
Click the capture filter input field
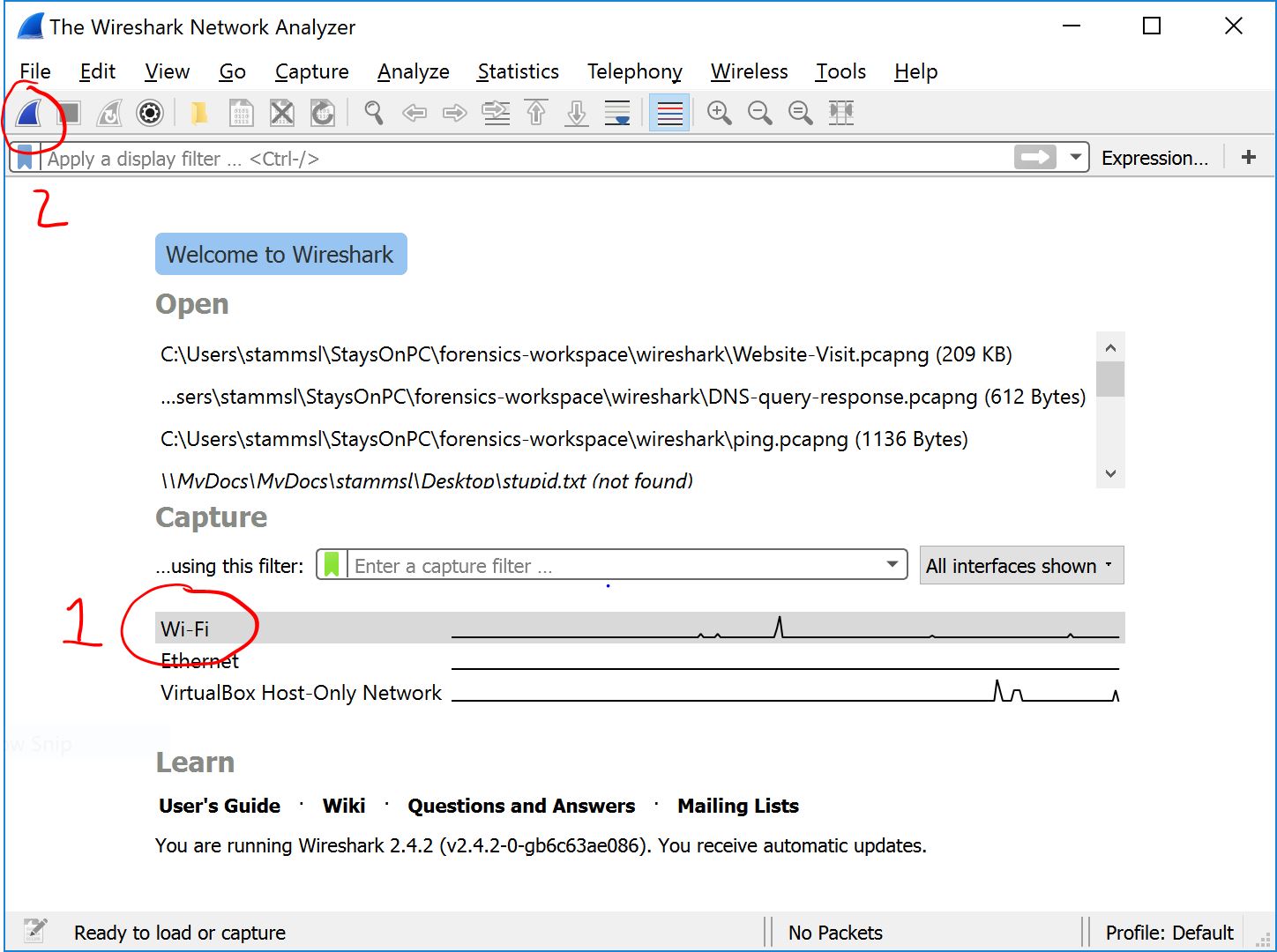tap(614, 565)
